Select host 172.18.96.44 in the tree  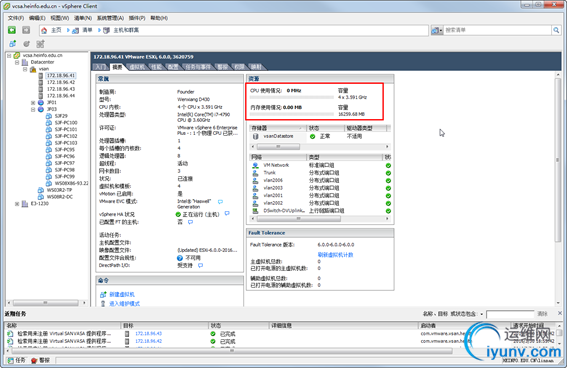point(61,96)
